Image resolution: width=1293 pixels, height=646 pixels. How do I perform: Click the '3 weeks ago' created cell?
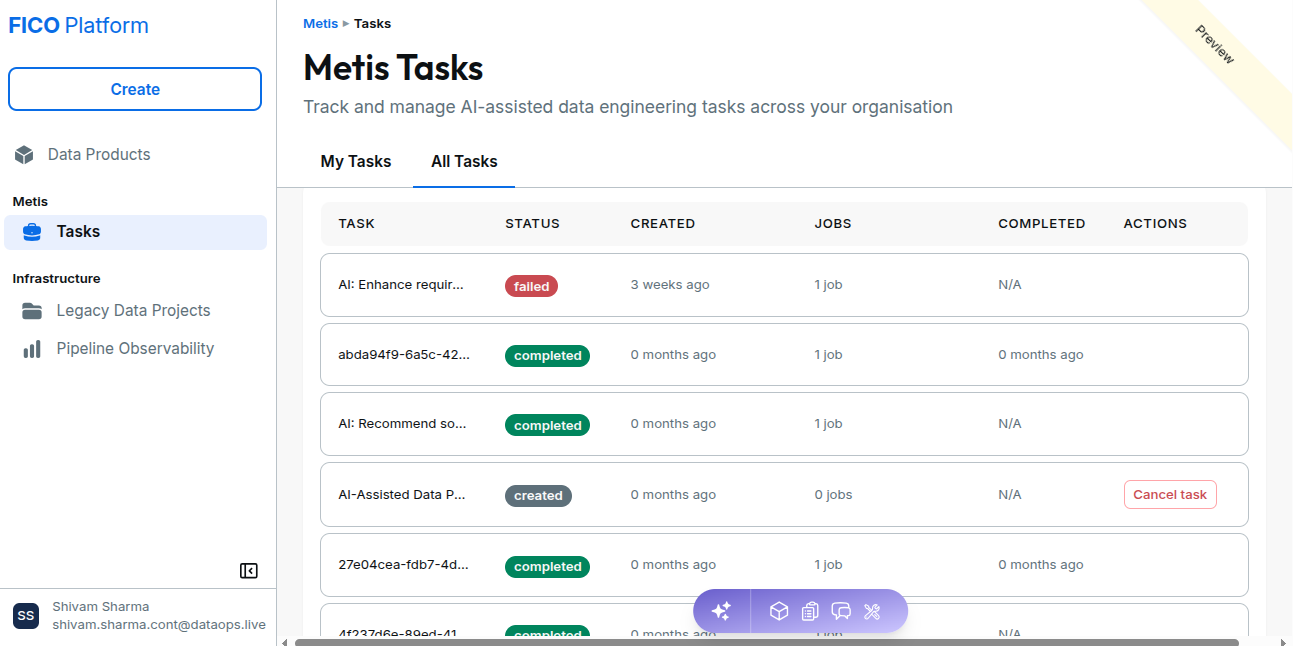coord(670,285)
